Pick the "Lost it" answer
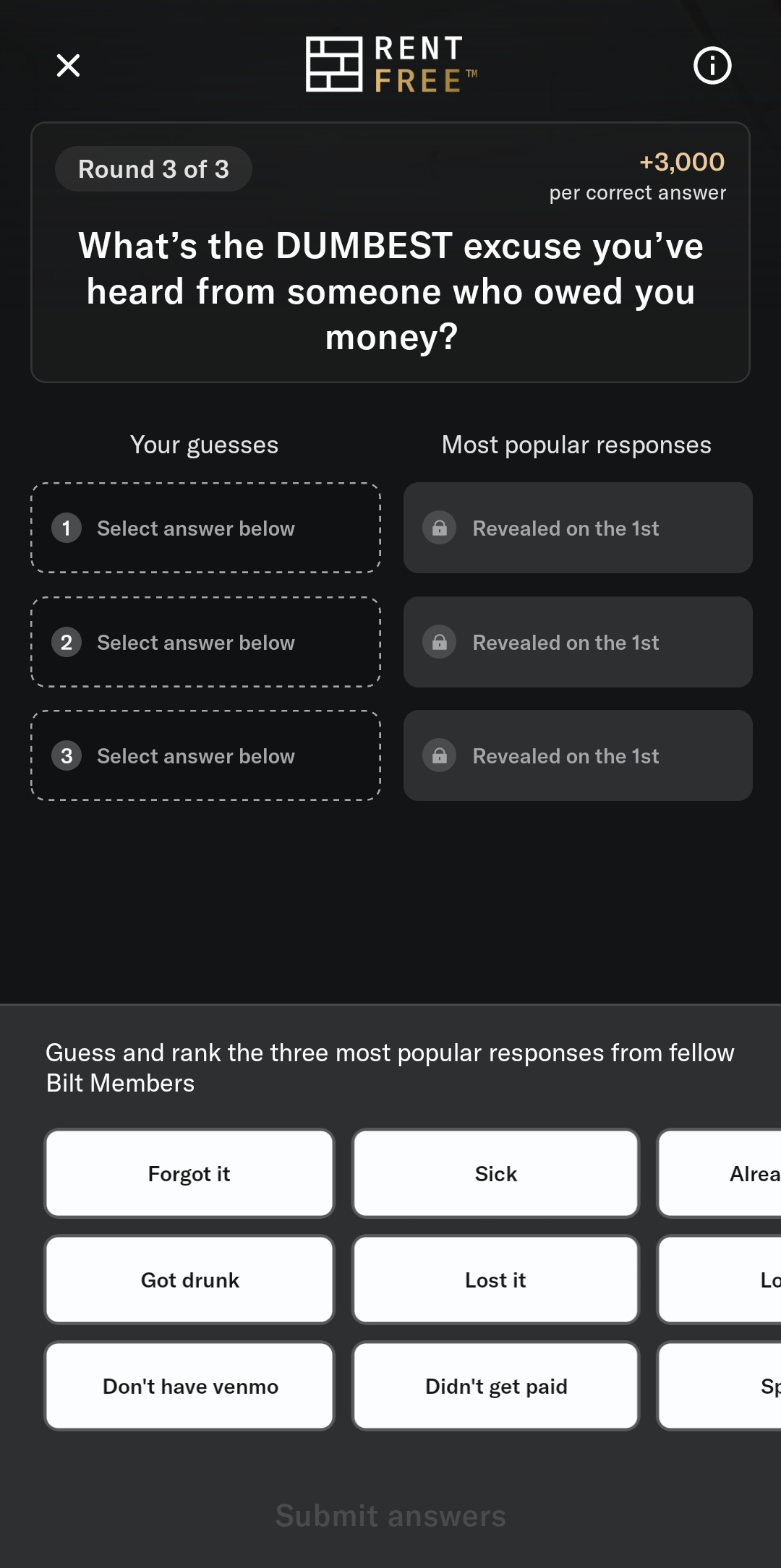This screenshot has height=1568, width=781. (496, 1280)
